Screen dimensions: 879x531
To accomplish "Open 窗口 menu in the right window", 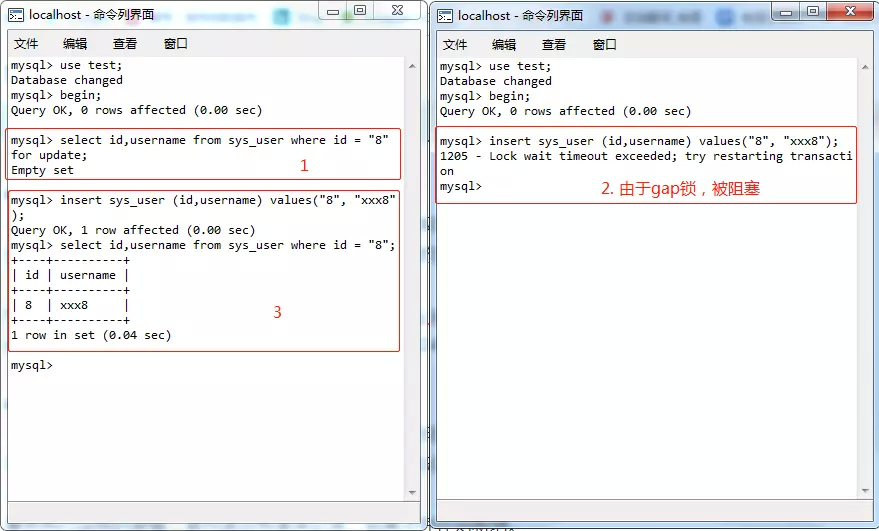I will pos(605,45).
